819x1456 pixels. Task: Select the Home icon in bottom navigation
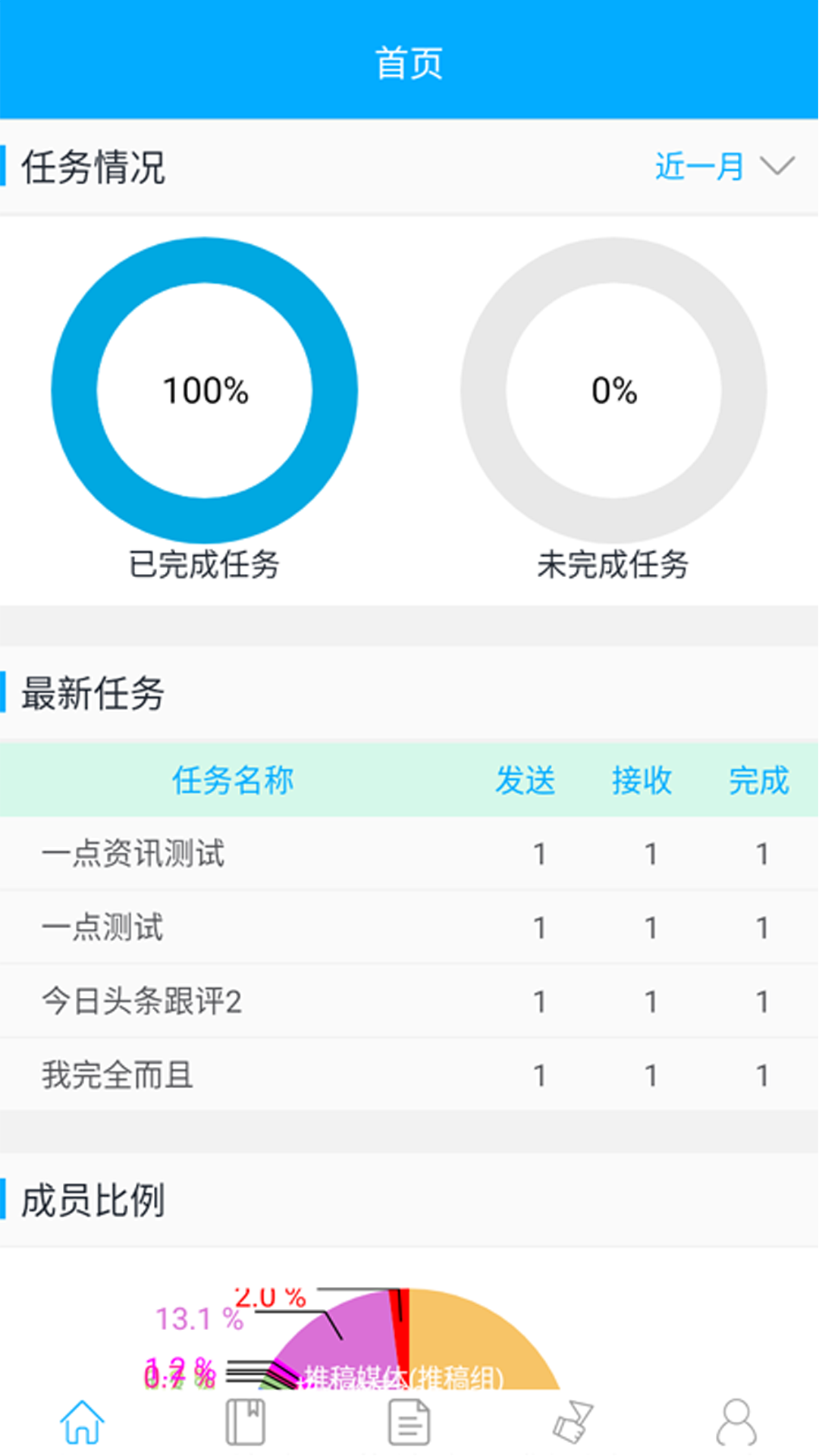(x=82, y=1423)
